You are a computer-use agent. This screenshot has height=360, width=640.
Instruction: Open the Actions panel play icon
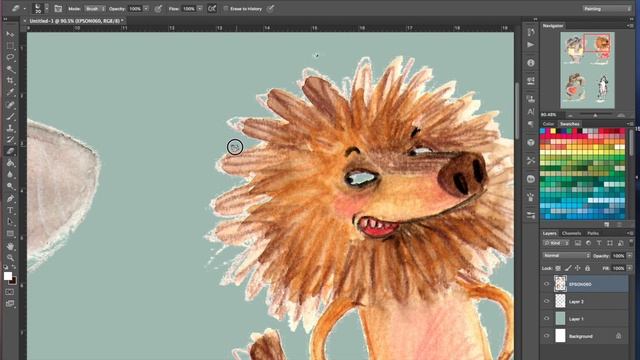(x=530, y=44)
